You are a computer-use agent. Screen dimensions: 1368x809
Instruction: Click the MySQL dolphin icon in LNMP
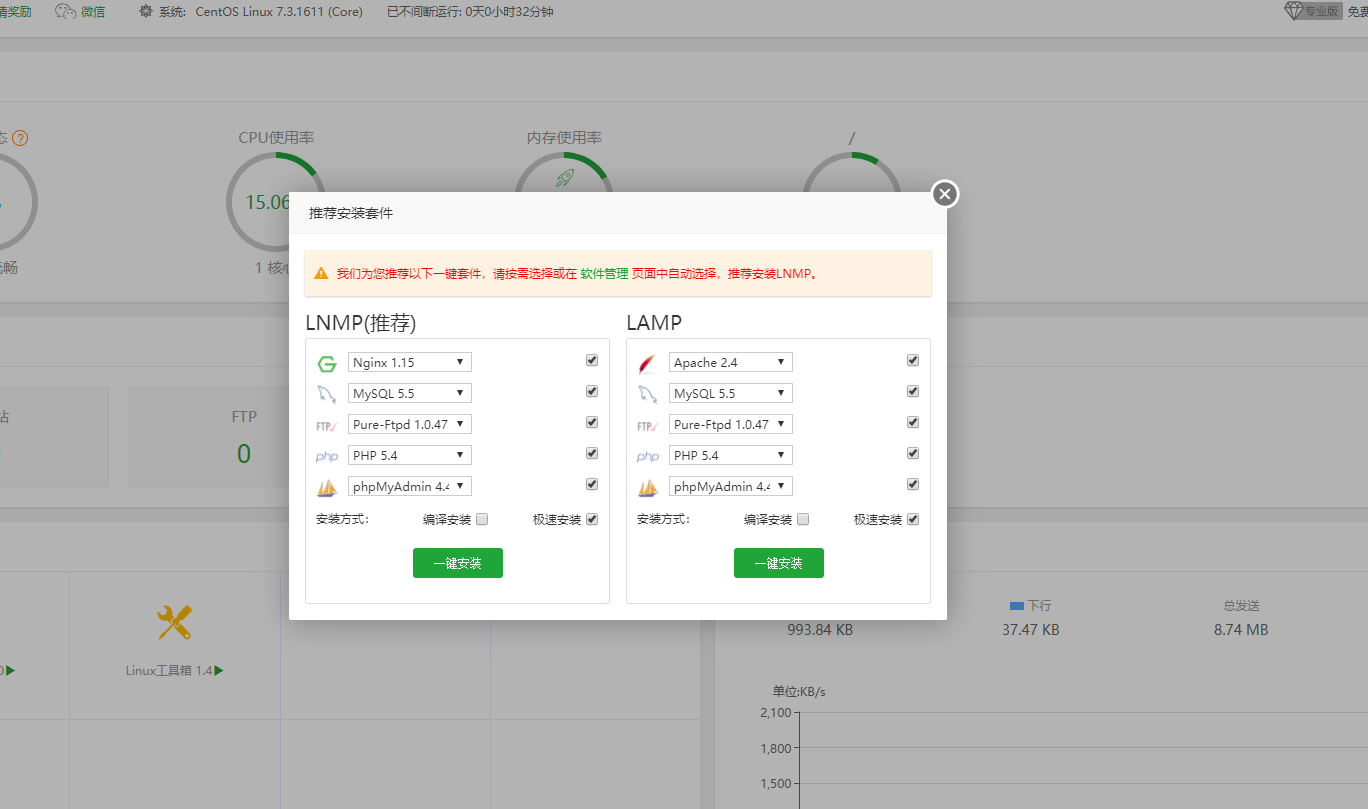click(x=327, y=394)
